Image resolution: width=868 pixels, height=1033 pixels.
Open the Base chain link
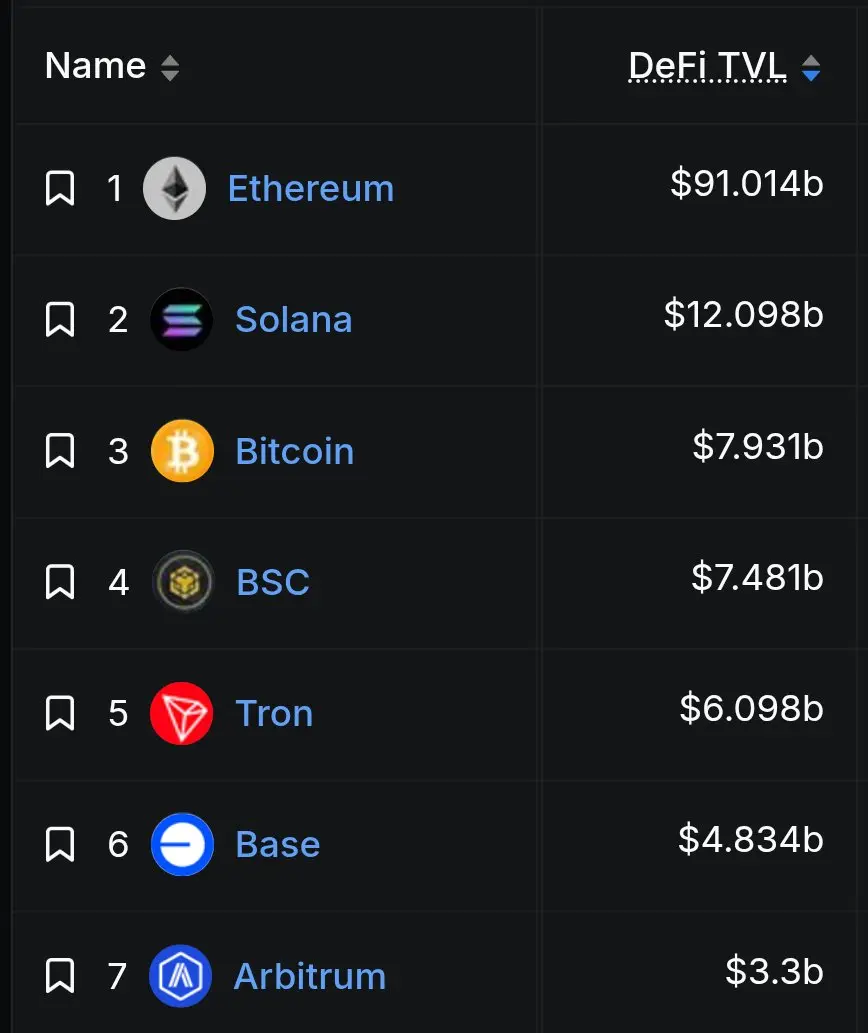[278, 845]
